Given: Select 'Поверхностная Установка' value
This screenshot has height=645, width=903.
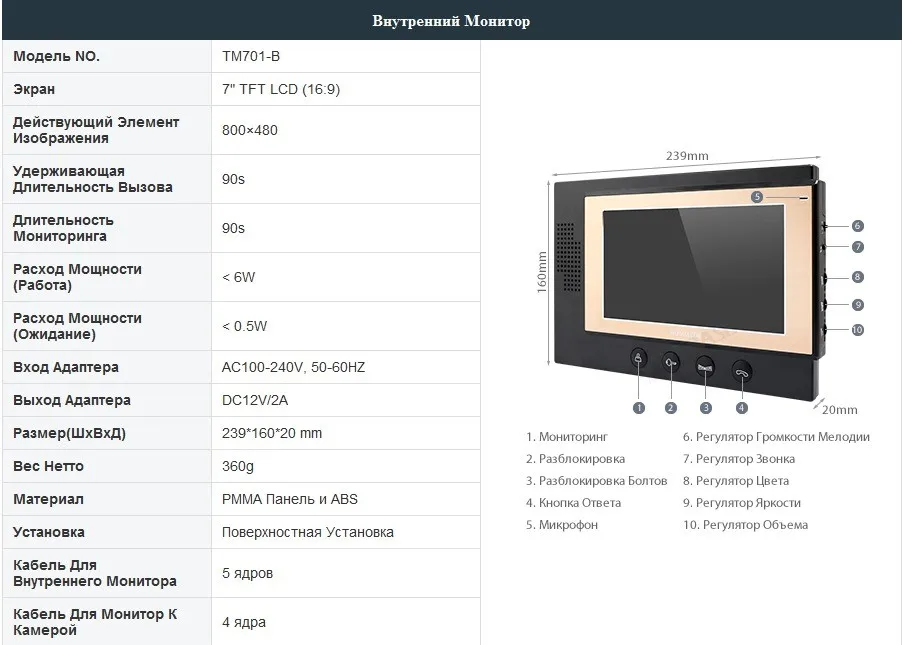Looking at the screenshot, I should [308, 532].
